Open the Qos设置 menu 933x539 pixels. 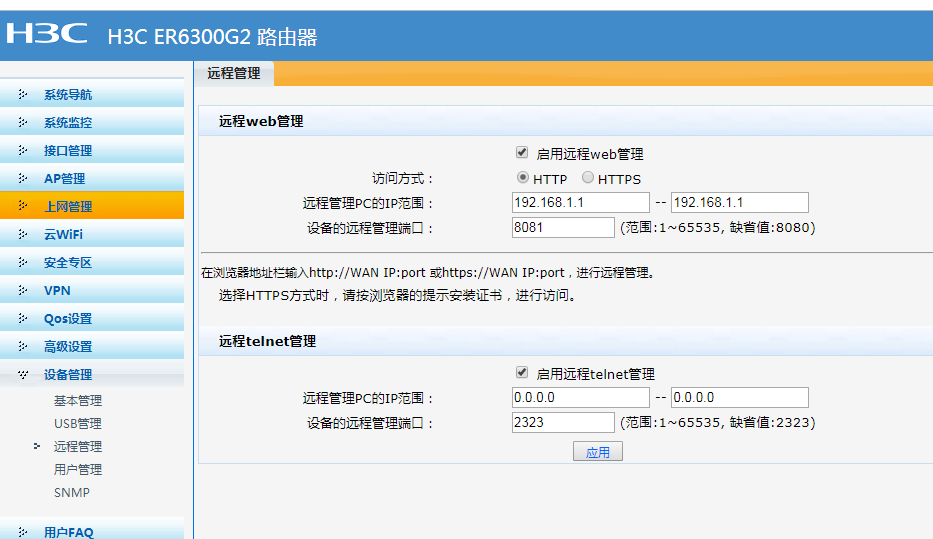pyautogui.click(x=68, y=318)
